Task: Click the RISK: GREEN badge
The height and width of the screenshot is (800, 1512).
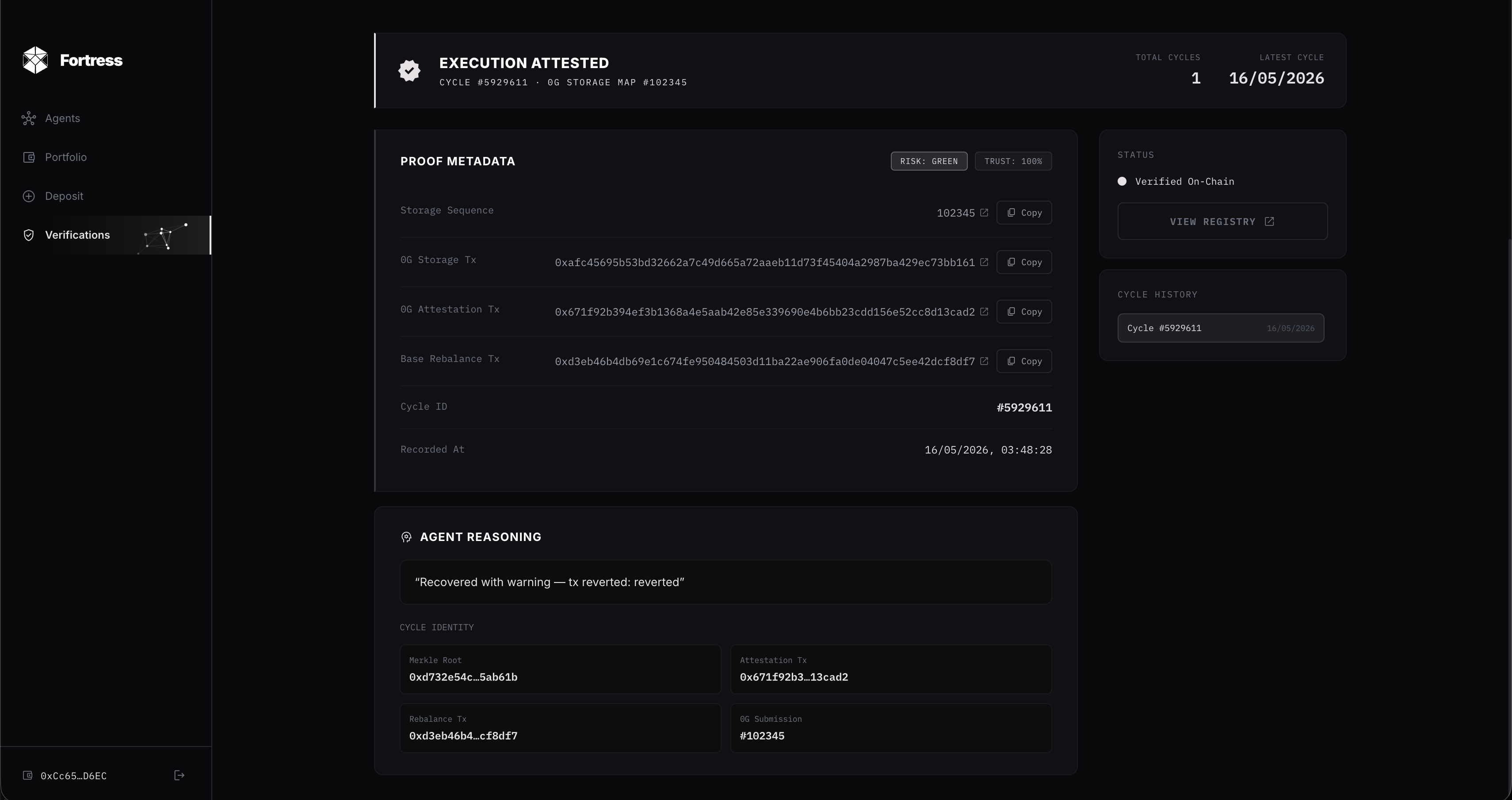Action: (929, 161)
